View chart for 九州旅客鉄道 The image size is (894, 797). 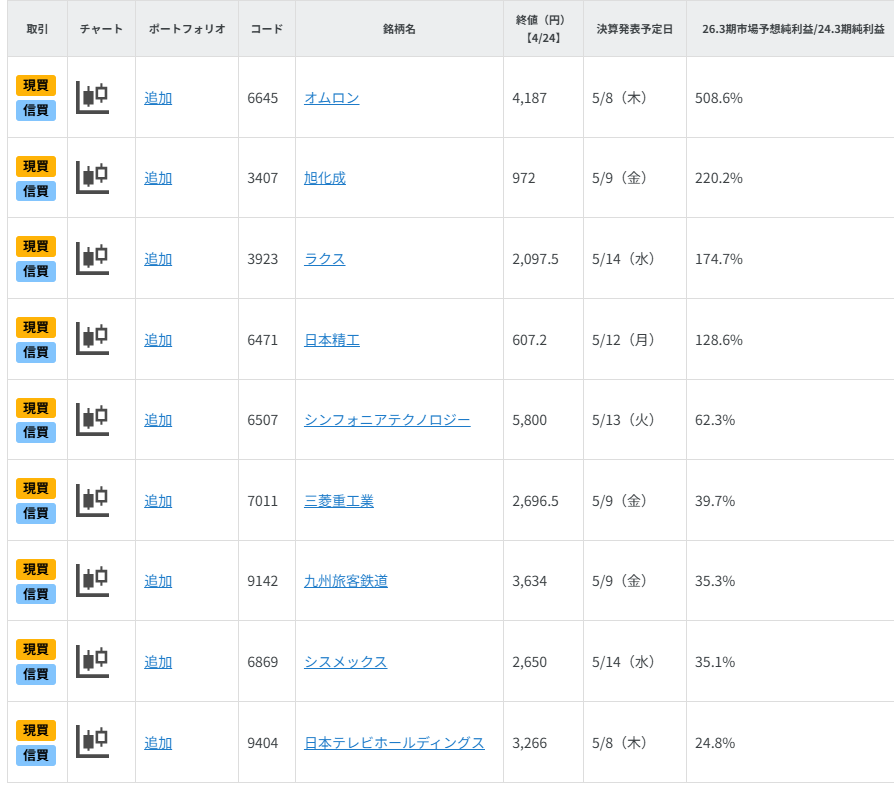(x=92, y=580)
